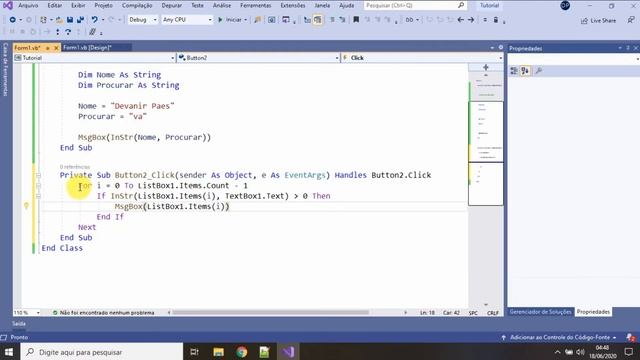640x360 pixels.
Task: Click the left arrow navigation icon
Action: tap(461, 20)
